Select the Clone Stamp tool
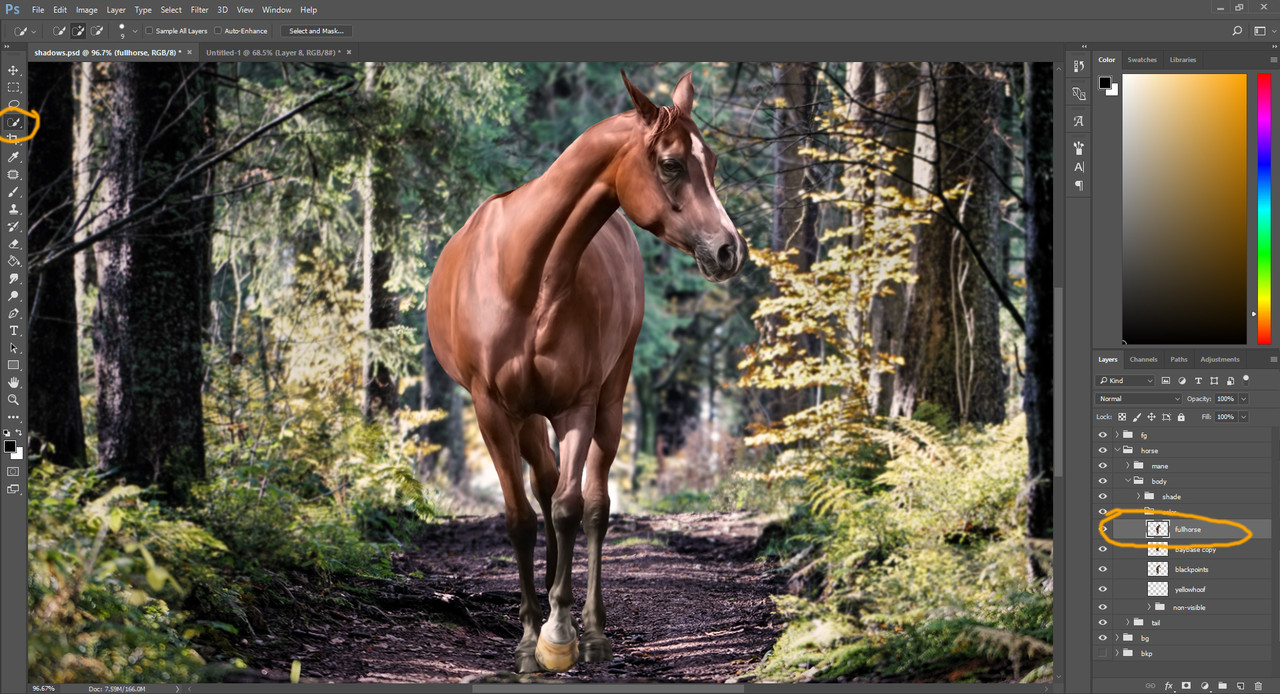The image size is (1280, 694). coord(13,209)
